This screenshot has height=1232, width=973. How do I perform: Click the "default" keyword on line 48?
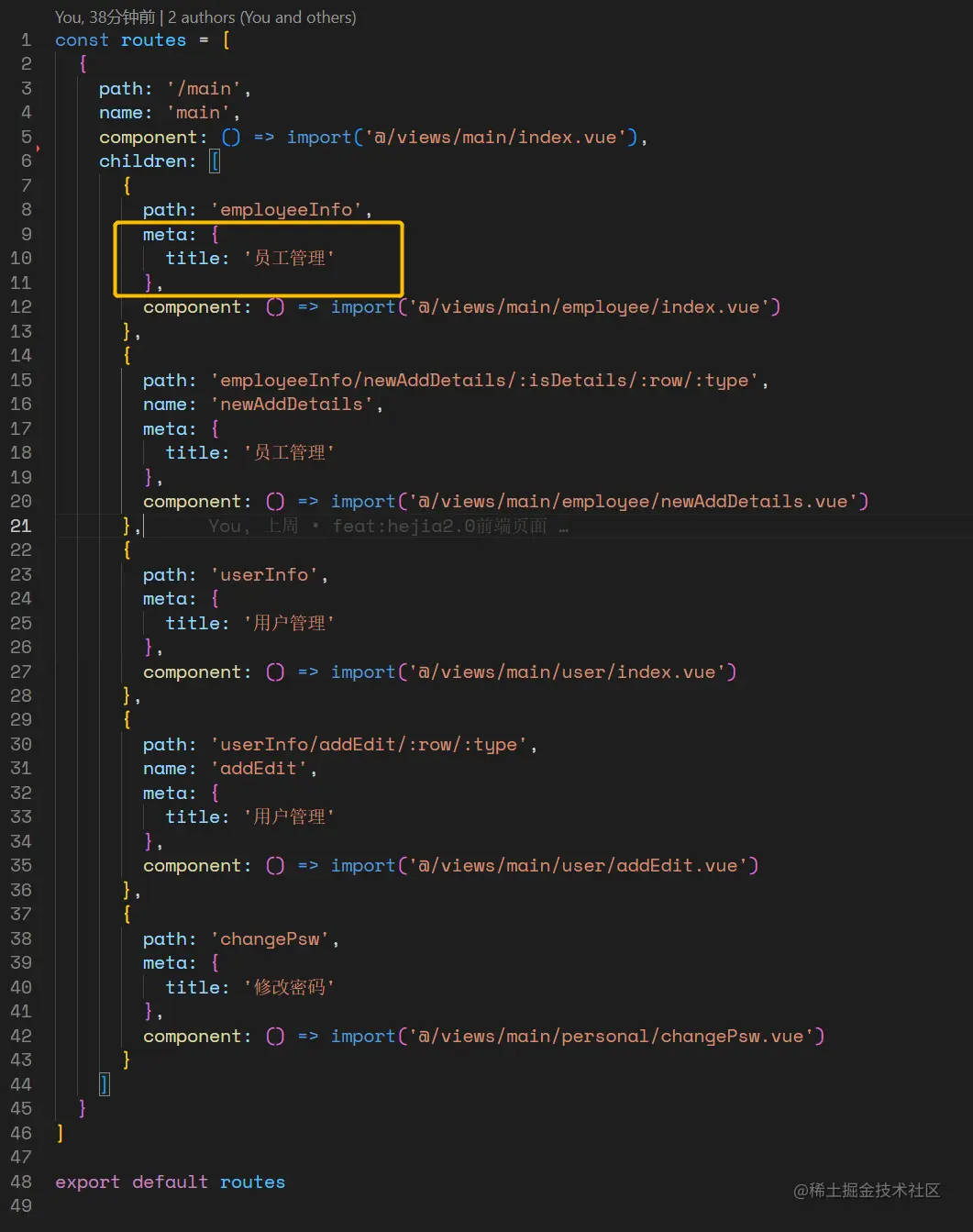click(170, 1182)
